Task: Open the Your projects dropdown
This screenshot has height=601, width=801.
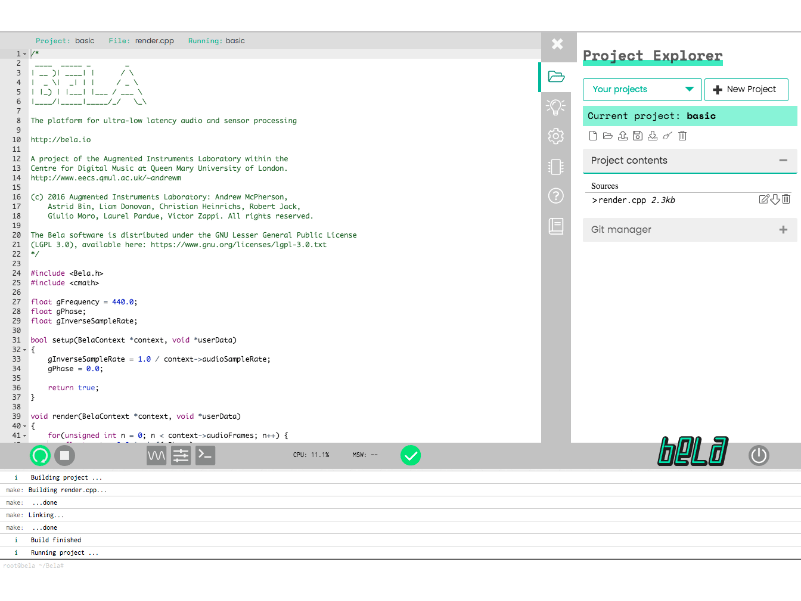Action: coord(644,89)
